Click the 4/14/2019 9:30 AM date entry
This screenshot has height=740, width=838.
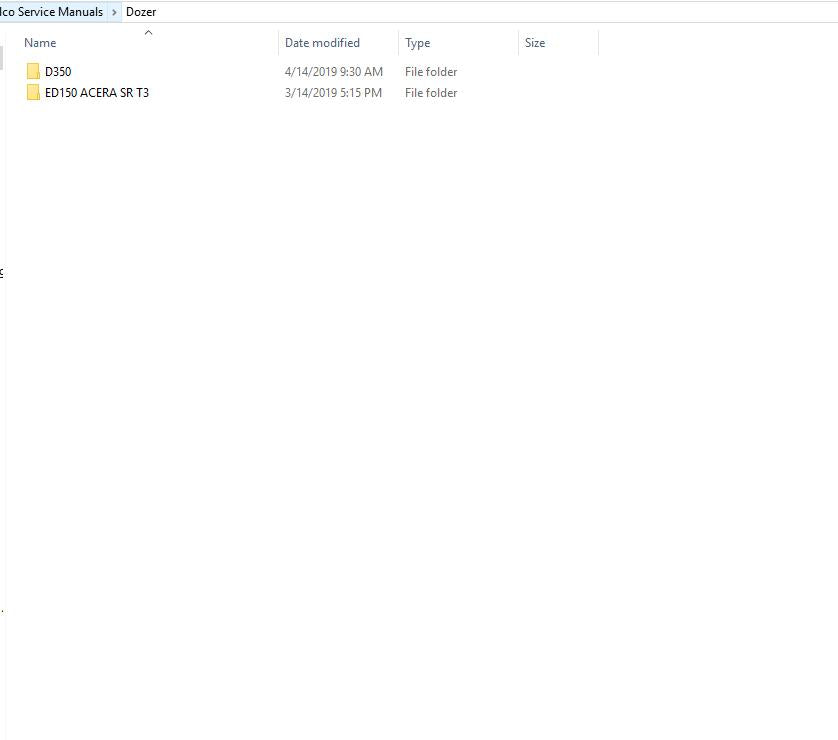tap(333, 72)
